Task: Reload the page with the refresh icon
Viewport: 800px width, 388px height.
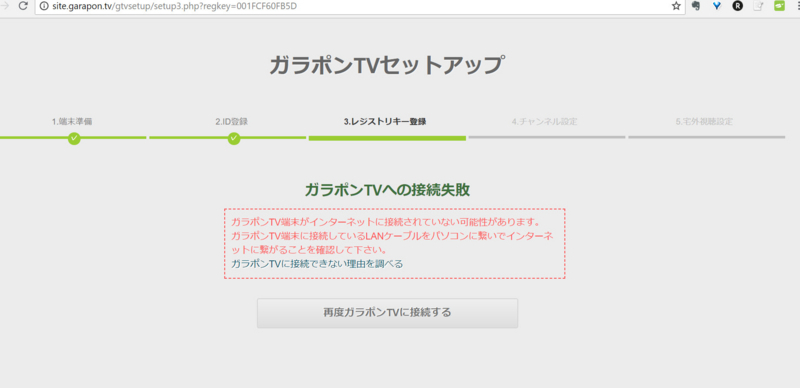Action: tap(23, 6)
